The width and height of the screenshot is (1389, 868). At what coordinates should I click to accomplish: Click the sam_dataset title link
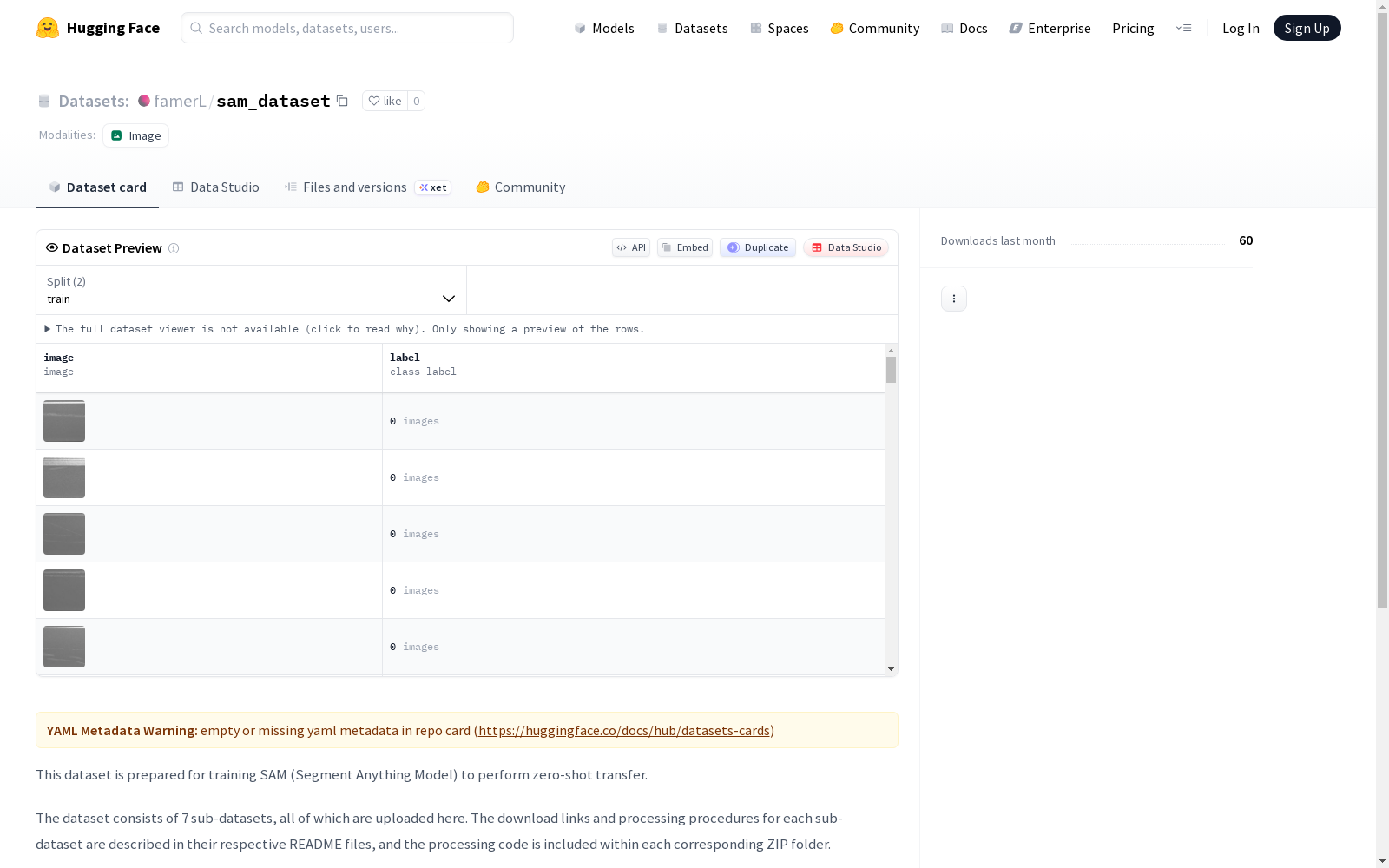[273, 101]
